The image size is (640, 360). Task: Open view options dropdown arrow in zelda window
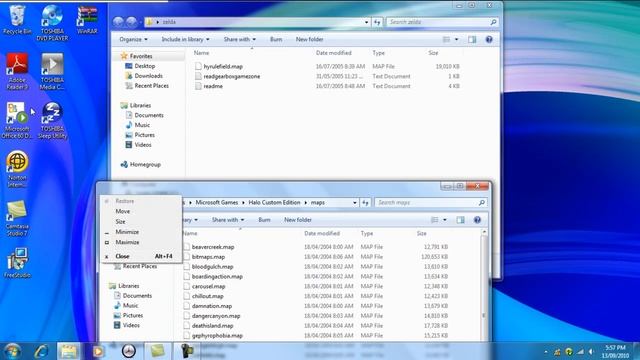point(456,40)
